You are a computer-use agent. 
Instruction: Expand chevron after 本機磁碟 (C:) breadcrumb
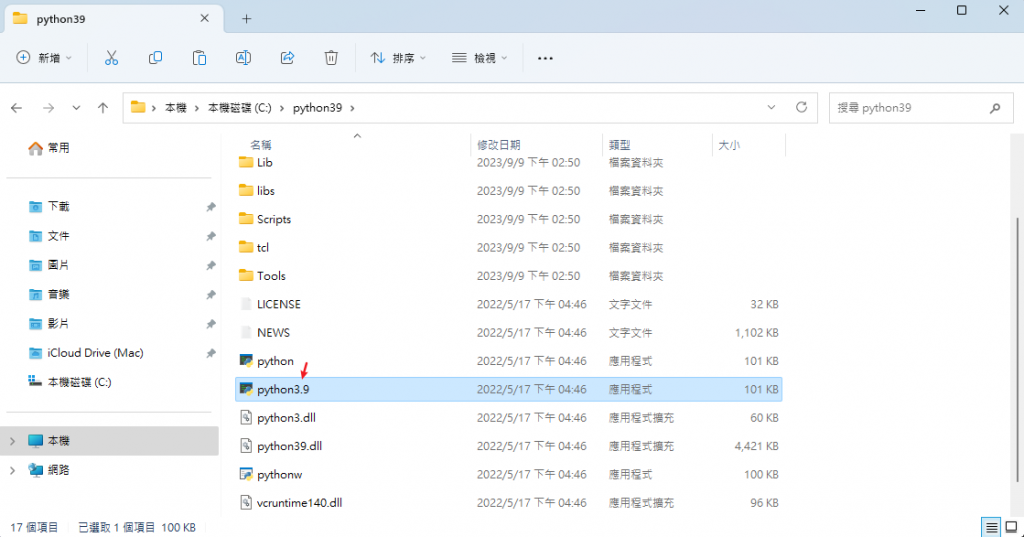[x=282, y=108]
